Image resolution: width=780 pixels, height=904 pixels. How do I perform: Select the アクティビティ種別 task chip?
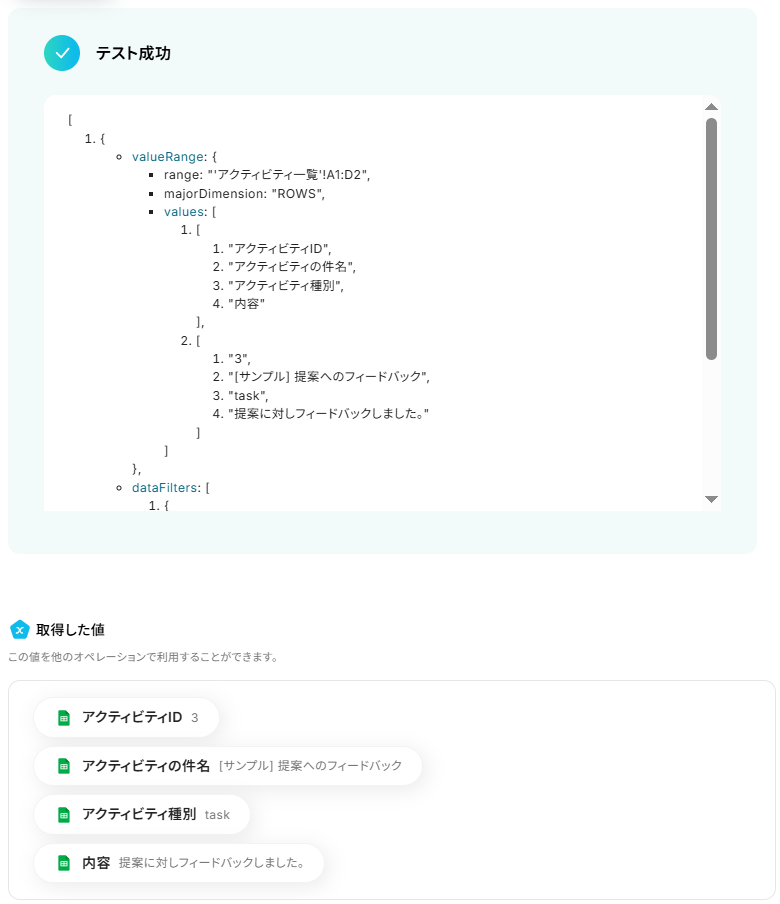click(x=142, y=815)
